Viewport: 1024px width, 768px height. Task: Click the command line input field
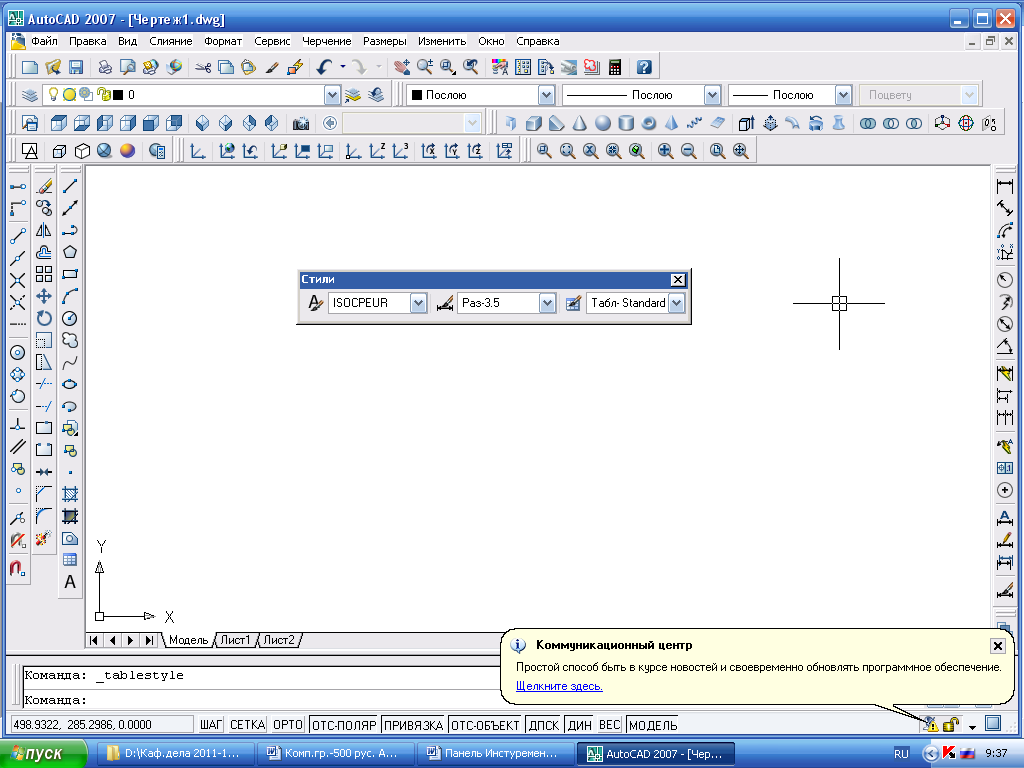pyautogui.click(x=261, y=700)
